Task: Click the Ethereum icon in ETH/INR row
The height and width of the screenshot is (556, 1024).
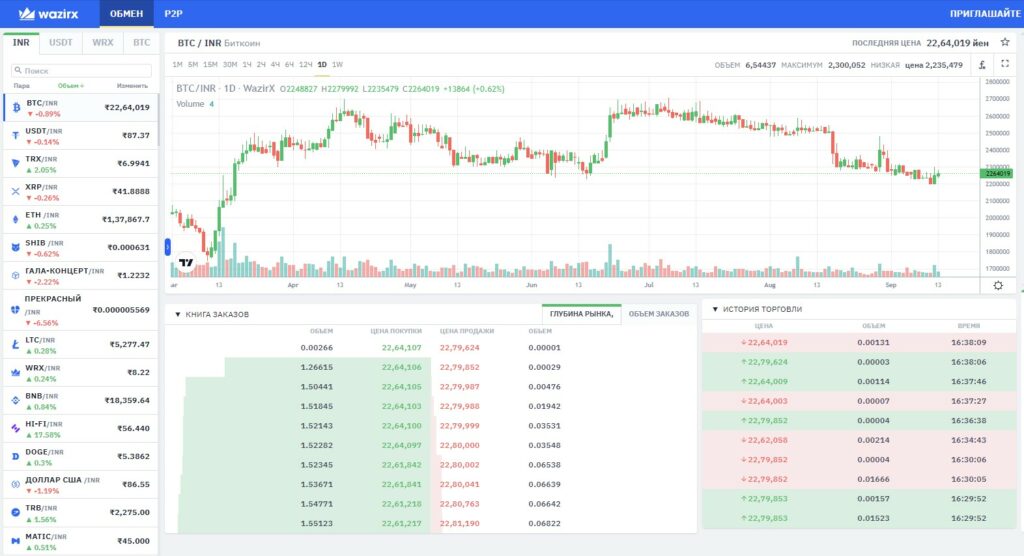Action: pyautogui.click(x=16, y=220)
